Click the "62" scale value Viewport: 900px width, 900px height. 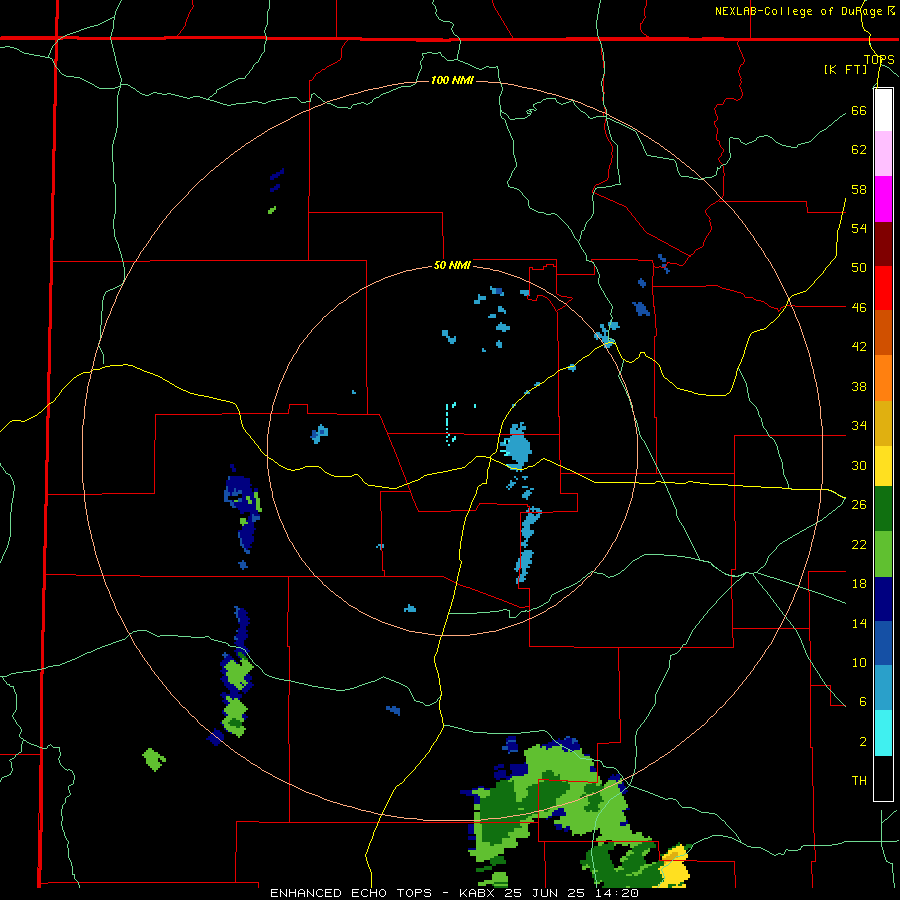click(859, 150)
